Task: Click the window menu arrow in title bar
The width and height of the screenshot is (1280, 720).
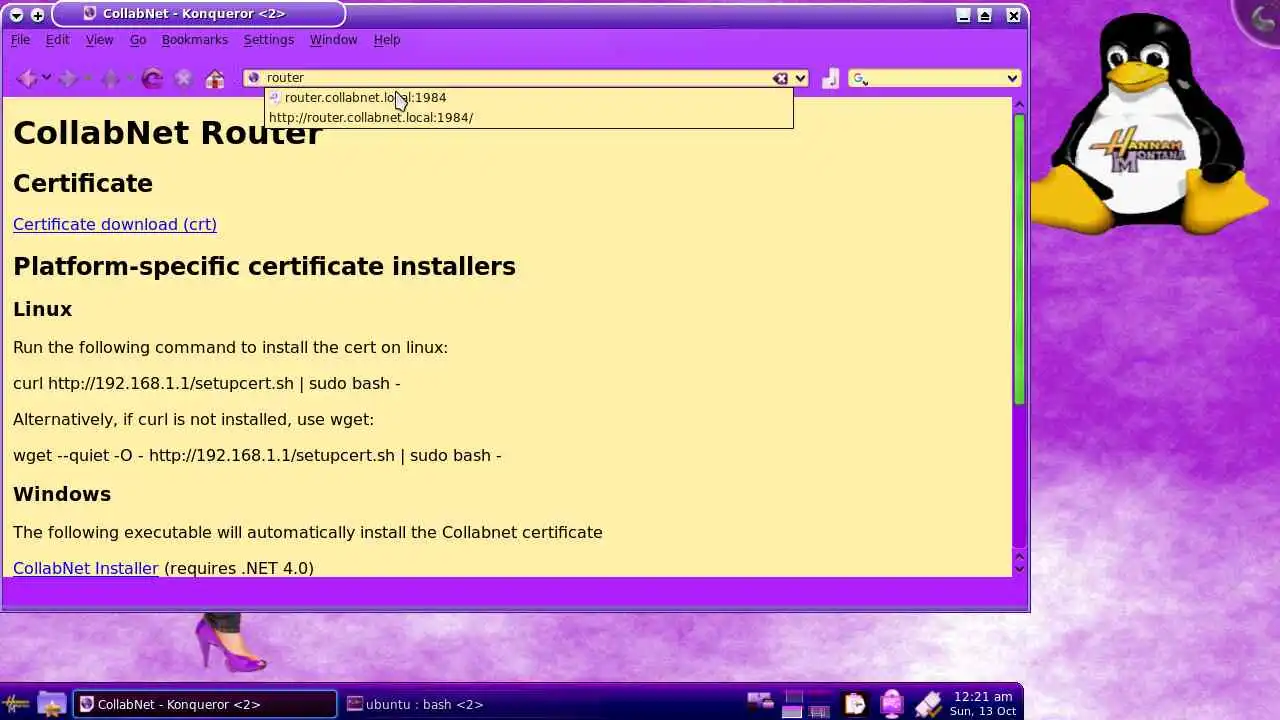Action: [16, 15]
